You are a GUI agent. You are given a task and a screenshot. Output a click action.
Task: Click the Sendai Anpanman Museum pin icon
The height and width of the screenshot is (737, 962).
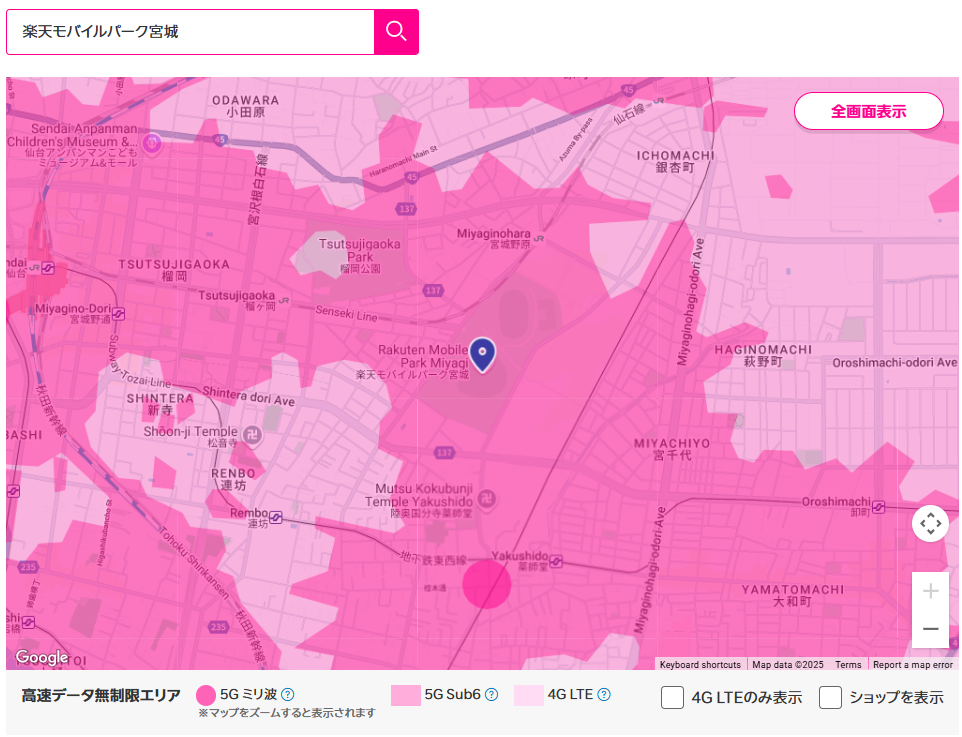[152, 144]
